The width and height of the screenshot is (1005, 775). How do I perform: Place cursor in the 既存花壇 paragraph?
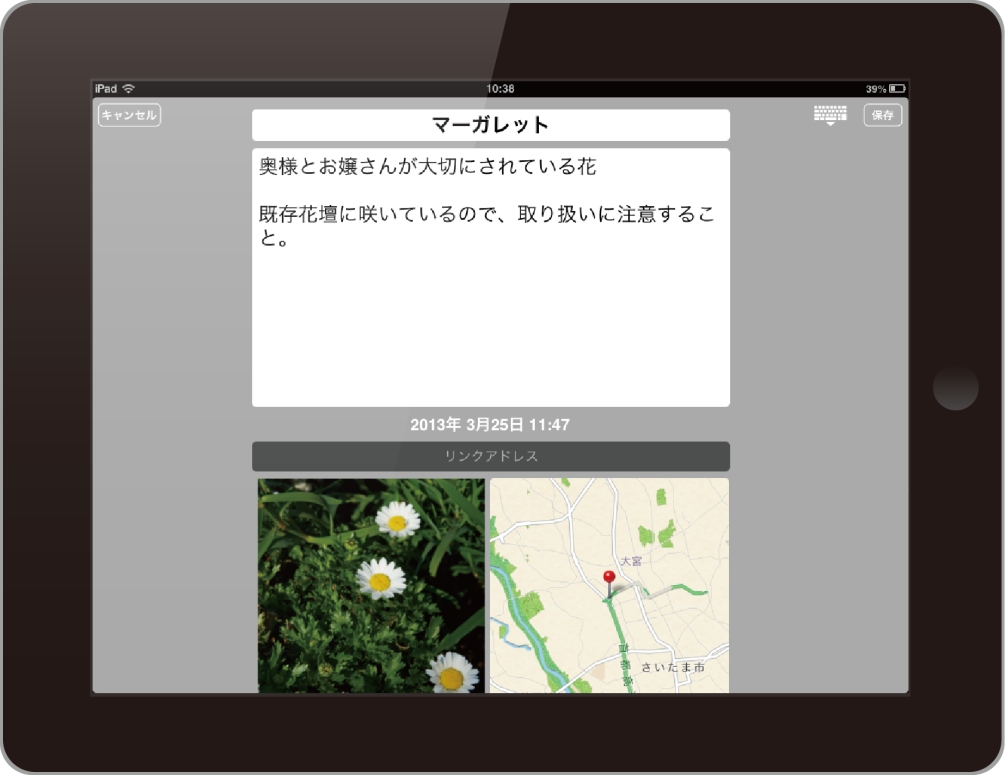[485, 216]
